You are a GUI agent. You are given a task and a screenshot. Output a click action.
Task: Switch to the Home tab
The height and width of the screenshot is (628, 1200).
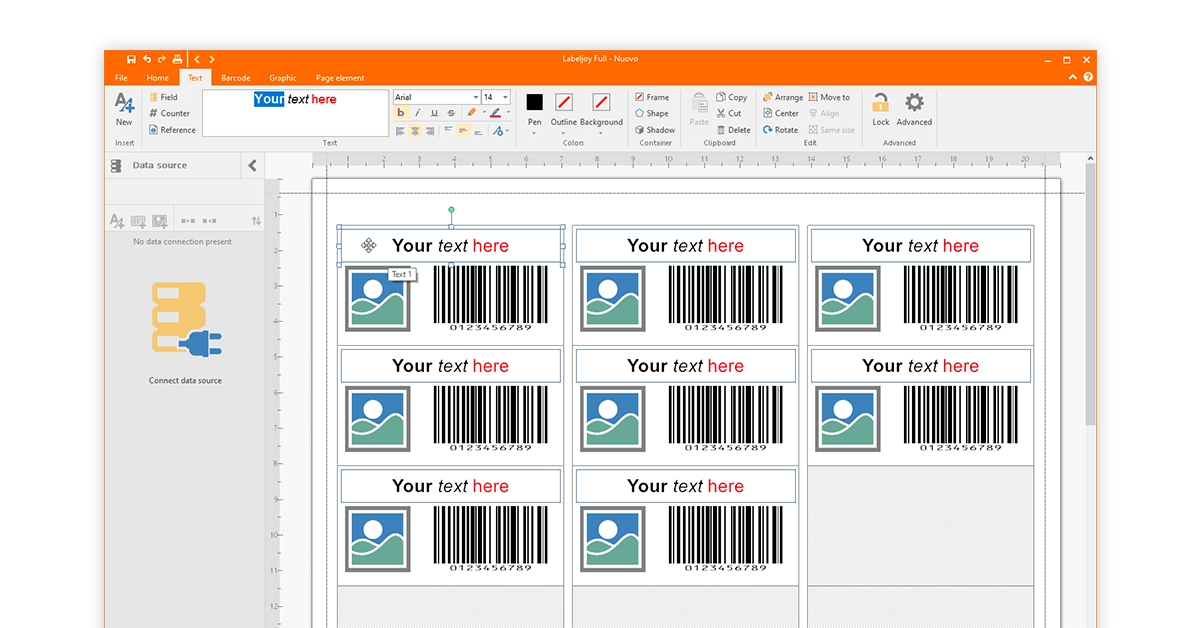pyautogui.click(x=158, y=78)
